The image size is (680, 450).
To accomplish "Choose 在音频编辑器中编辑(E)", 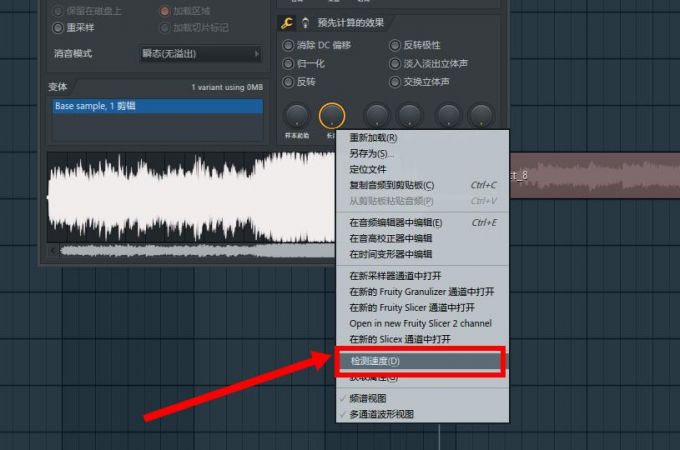I will pos(422,223).
